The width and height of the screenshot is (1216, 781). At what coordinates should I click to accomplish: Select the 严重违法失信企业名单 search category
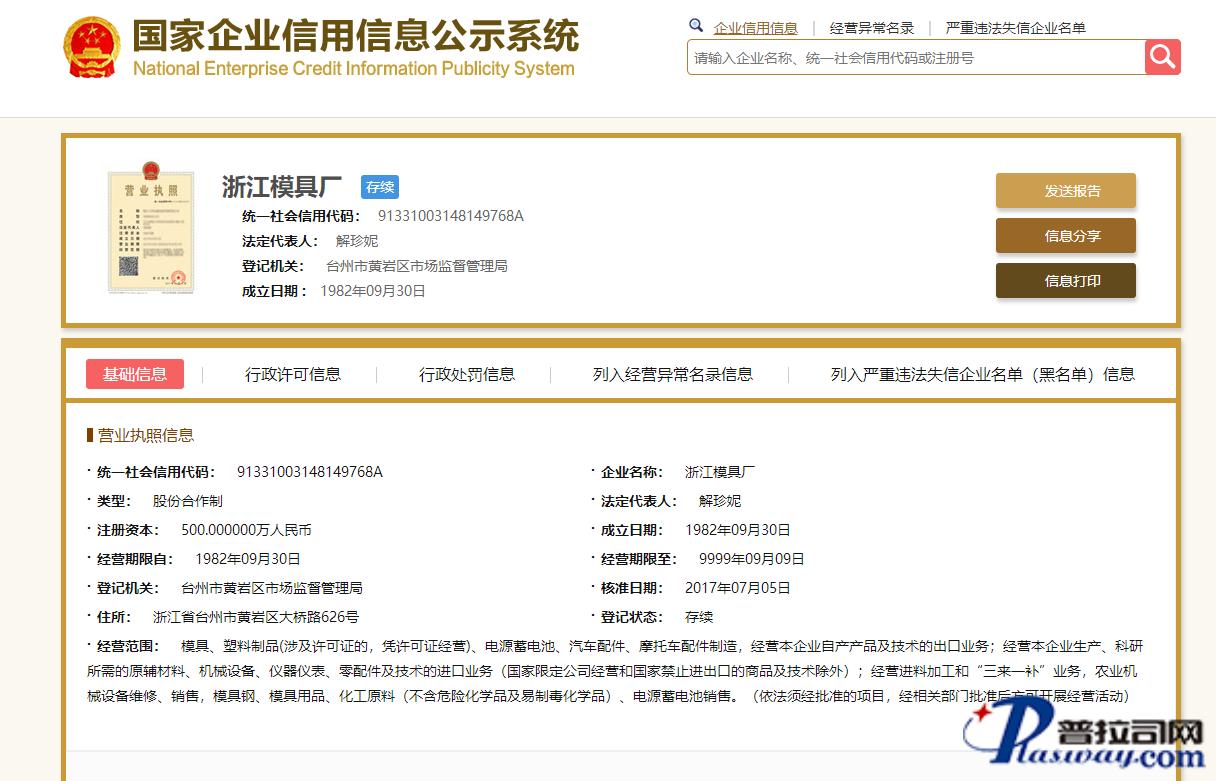pos(1015,28)
